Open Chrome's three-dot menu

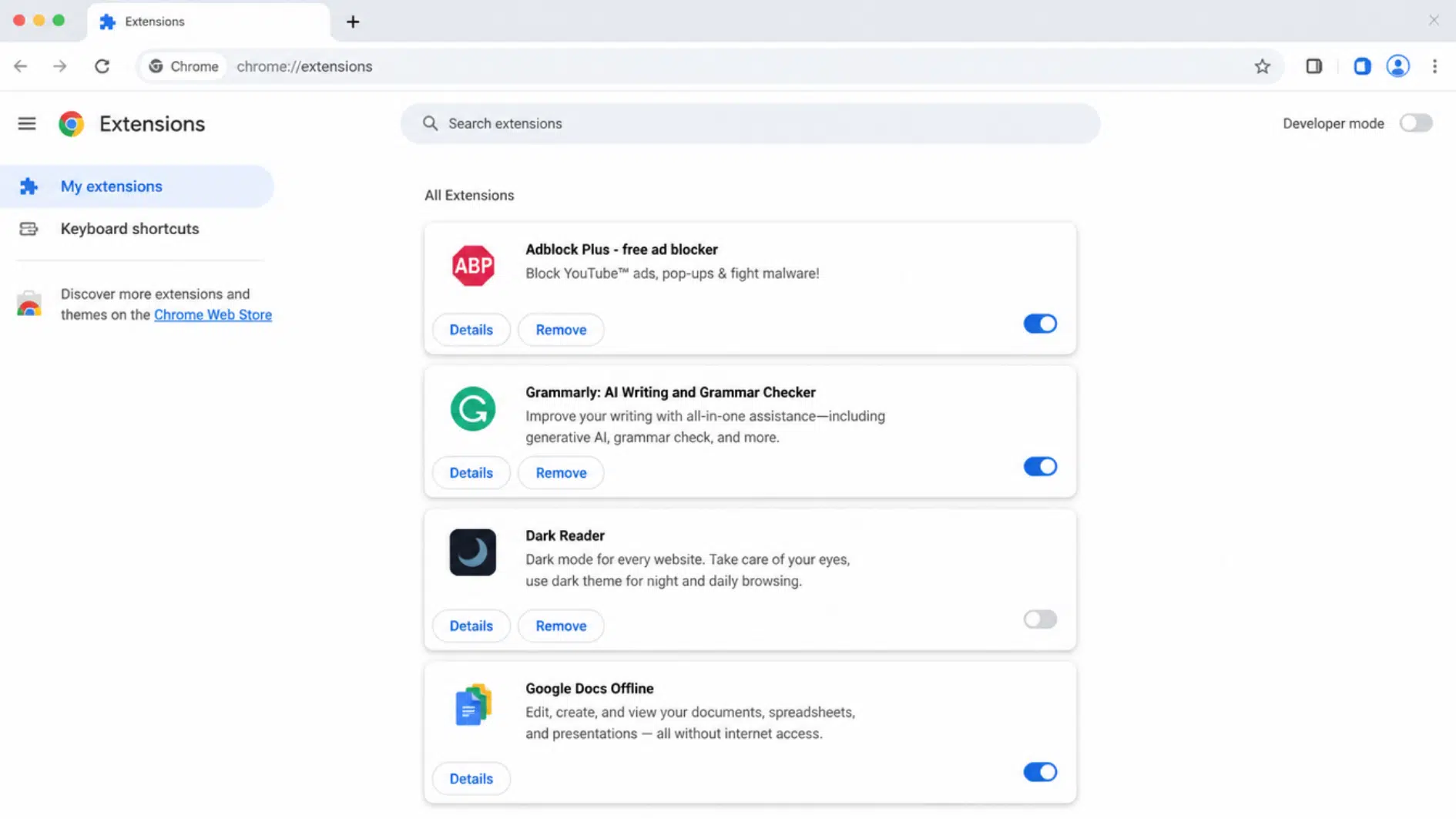[1434, 66]
